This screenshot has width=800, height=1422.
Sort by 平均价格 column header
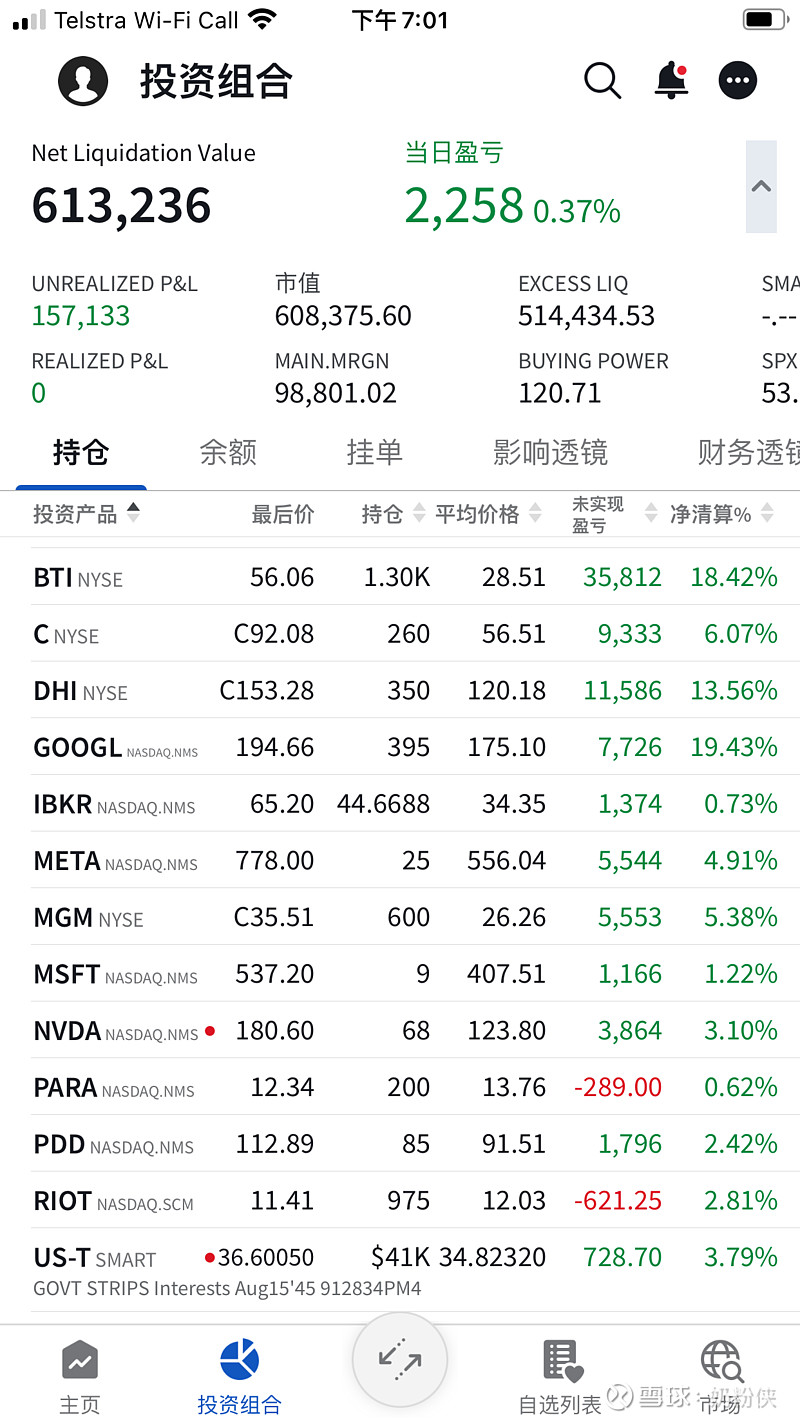pyautogui.click(x=488, y=514)
